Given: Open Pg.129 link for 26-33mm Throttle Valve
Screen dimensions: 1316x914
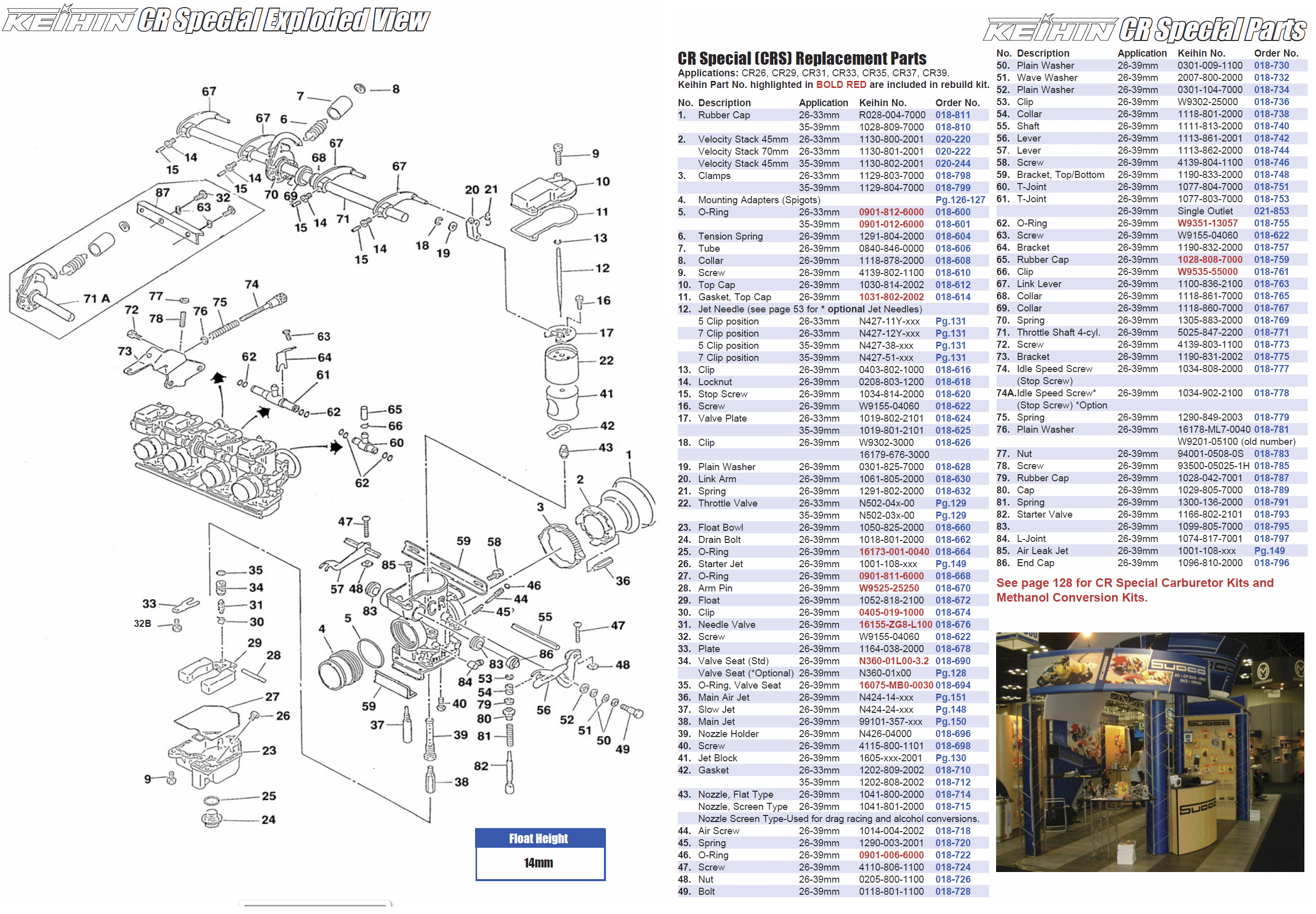Looking at the screenshot, I should (x=950, y=504).
